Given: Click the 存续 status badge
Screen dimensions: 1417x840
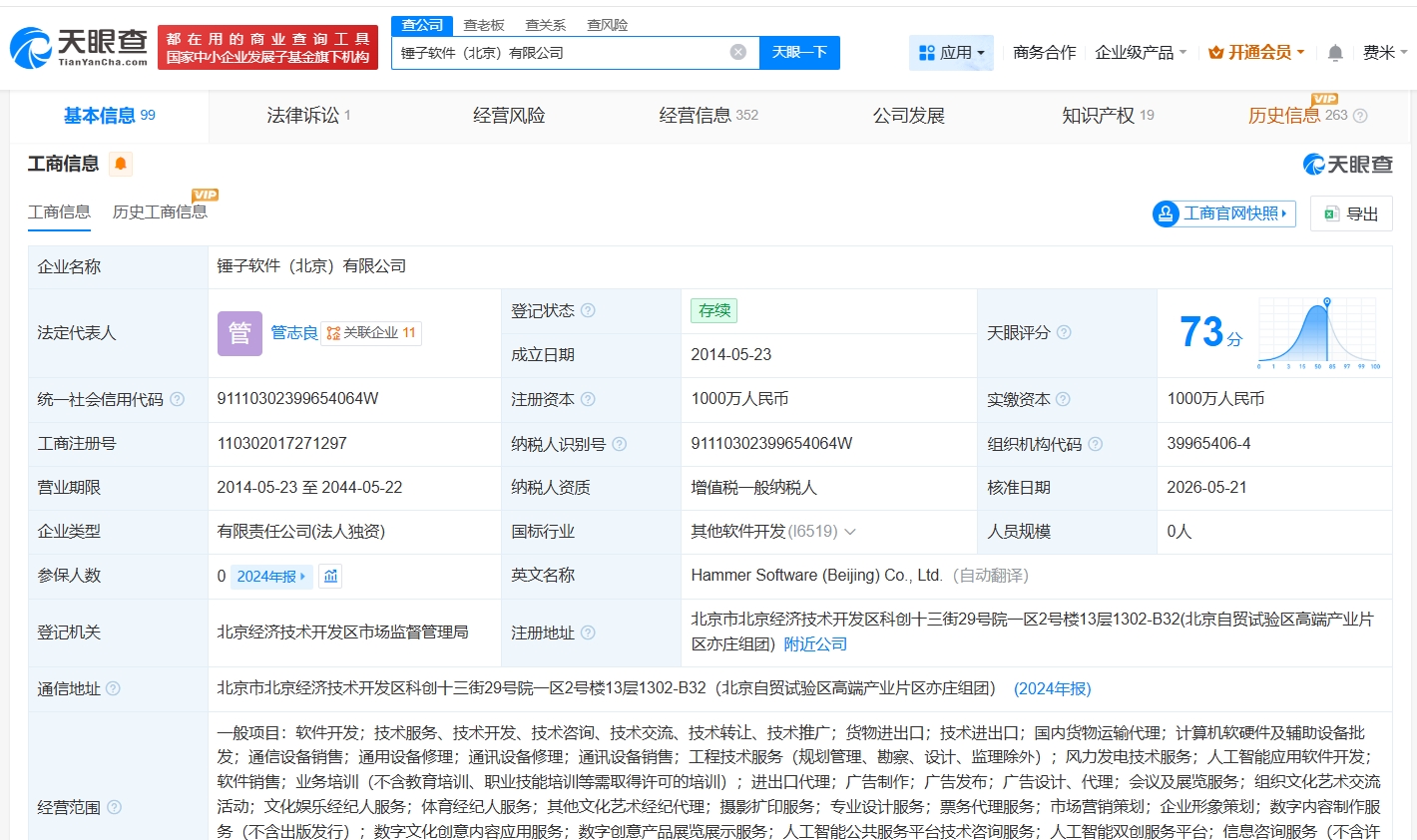Looking at the screenshot, I should click(714, 310).
